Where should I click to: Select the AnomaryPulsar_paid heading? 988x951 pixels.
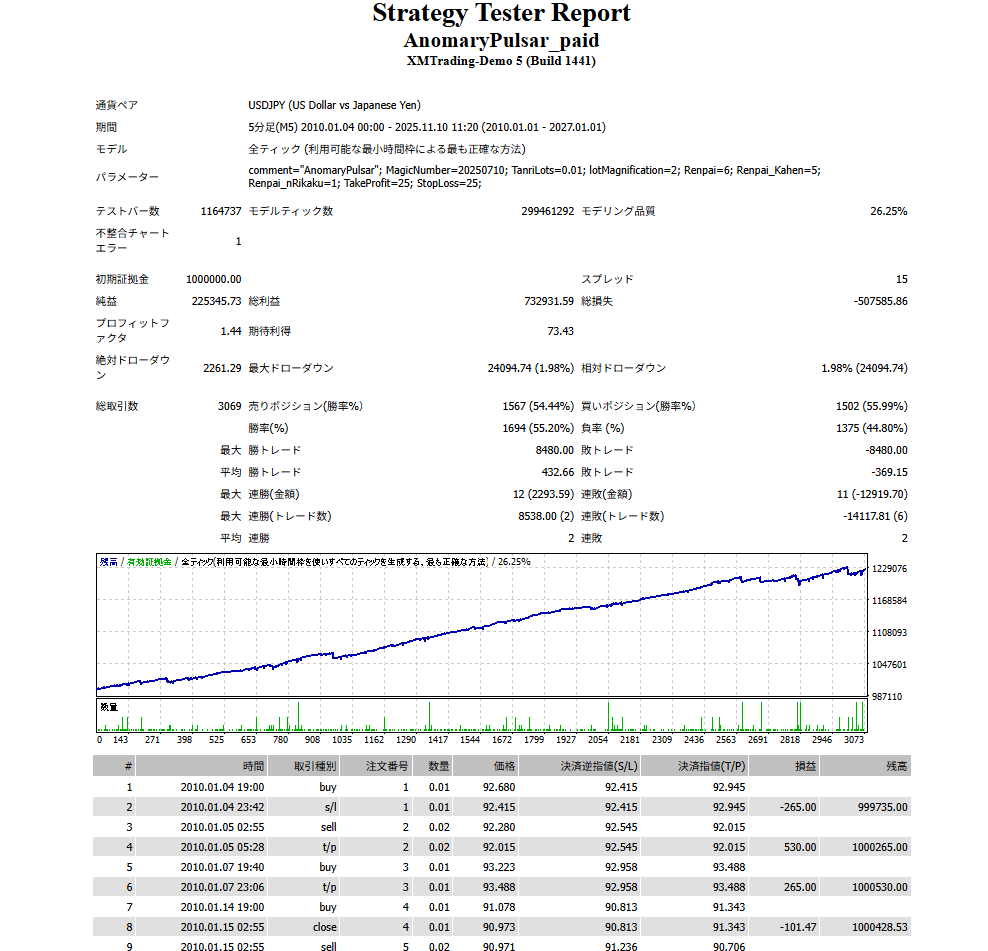(501, 40)
